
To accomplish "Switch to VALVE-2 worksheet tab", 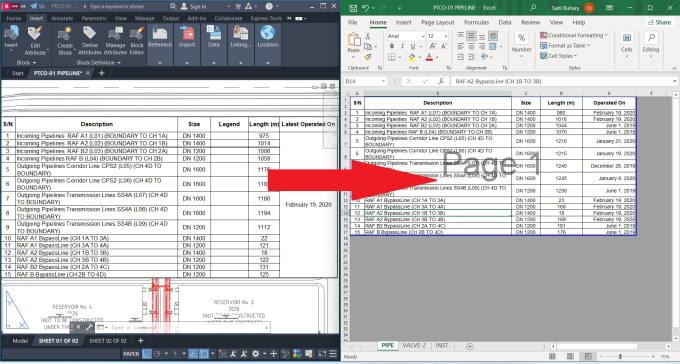I will tap(414, 345).
